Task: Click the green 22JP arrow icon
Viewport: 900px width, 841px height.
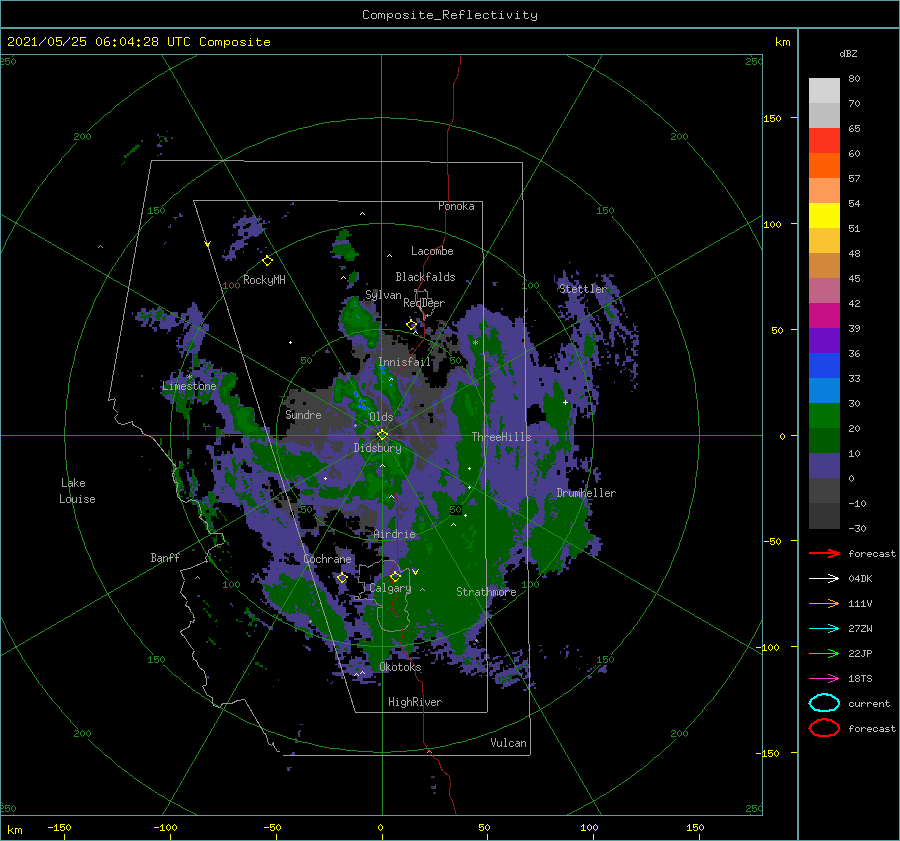Action: coord(824,653)
